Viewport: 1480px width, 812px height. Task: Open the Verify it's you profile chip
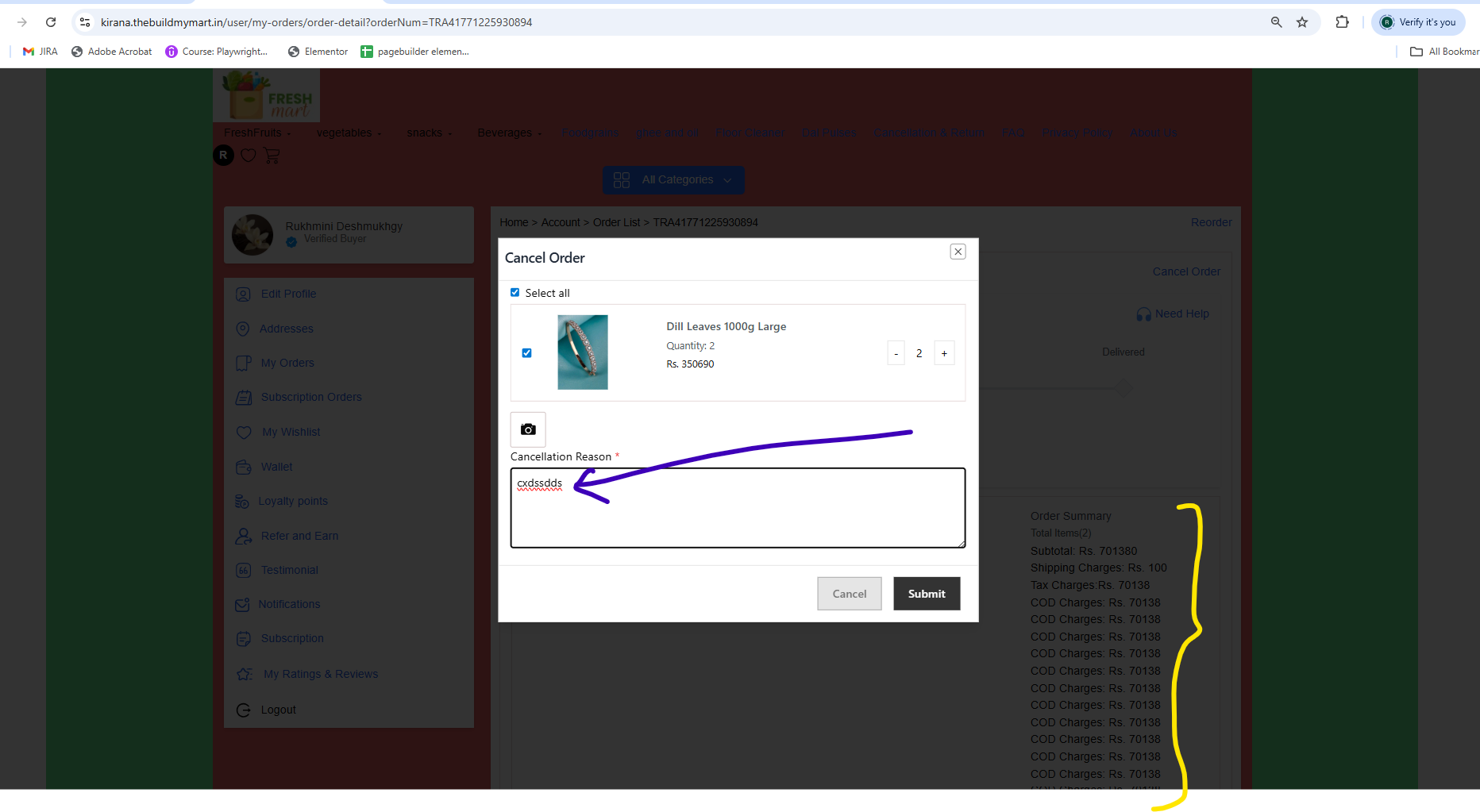click(x=1419, y=22)
